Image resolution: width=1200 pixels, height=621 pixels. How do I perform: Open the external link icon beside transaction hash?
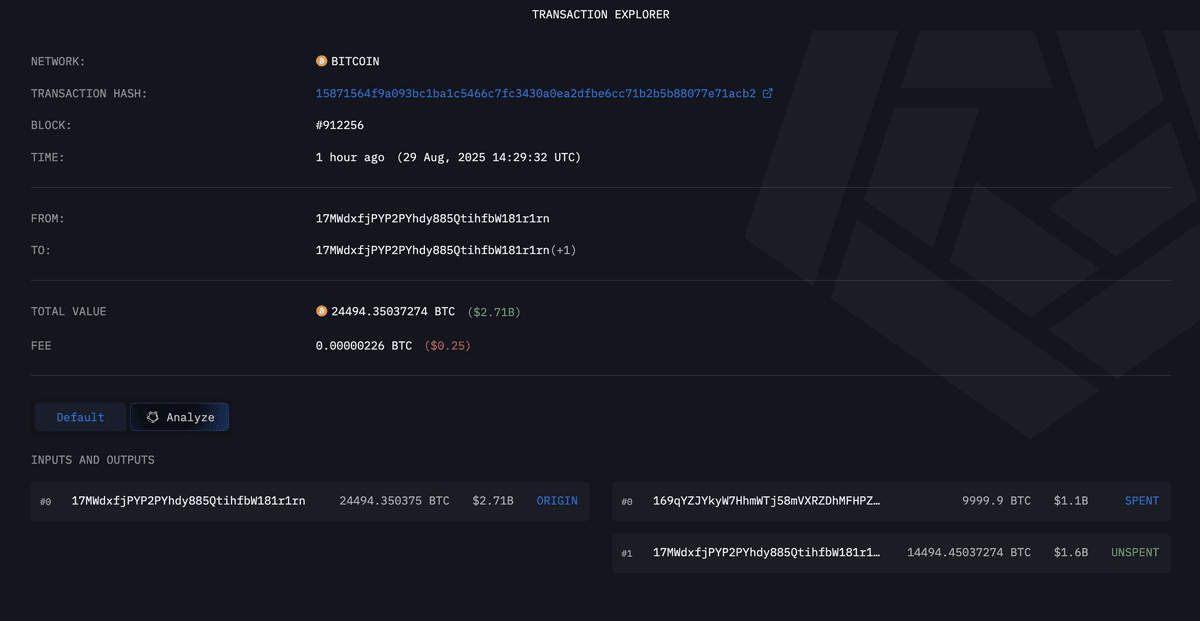point(767,93)
